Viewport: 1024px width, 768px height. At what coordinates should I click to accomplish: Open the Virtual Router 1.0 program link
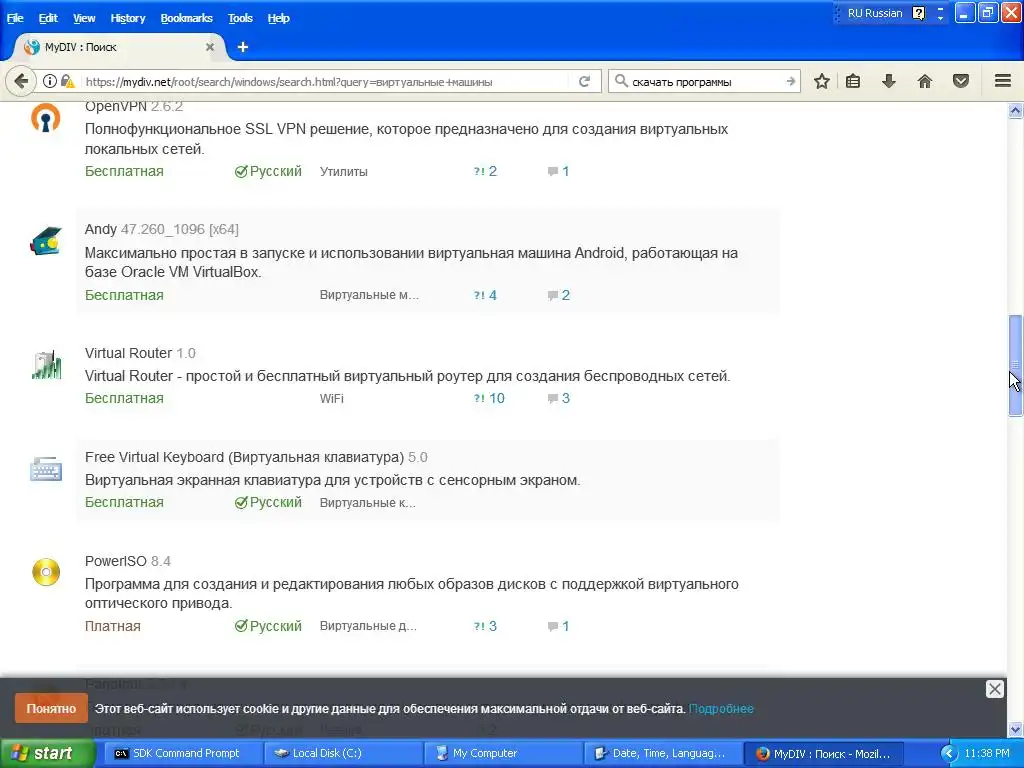pos(140,353)
